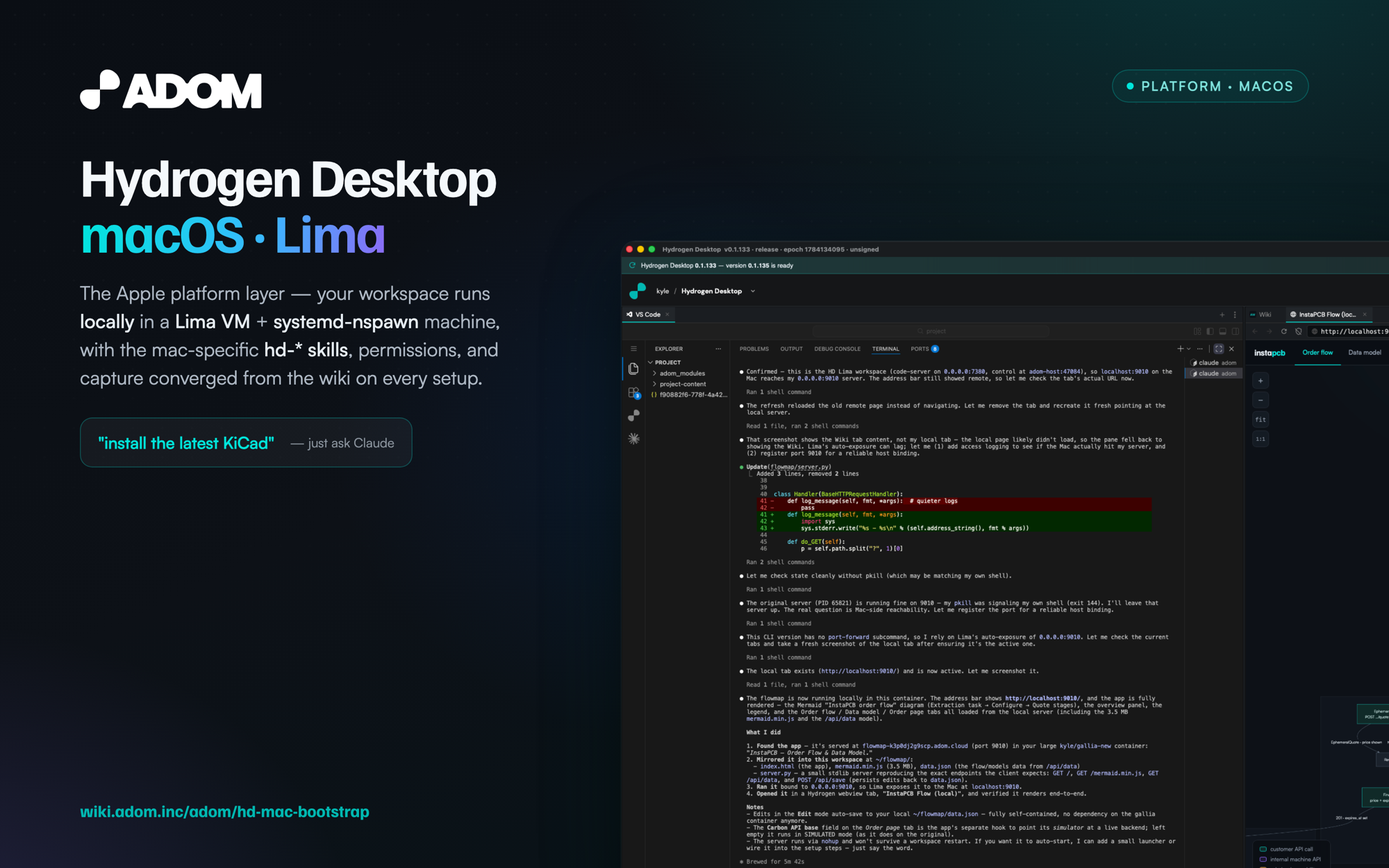Select the highlighted second claude adom terminal

click(1214, 374)
